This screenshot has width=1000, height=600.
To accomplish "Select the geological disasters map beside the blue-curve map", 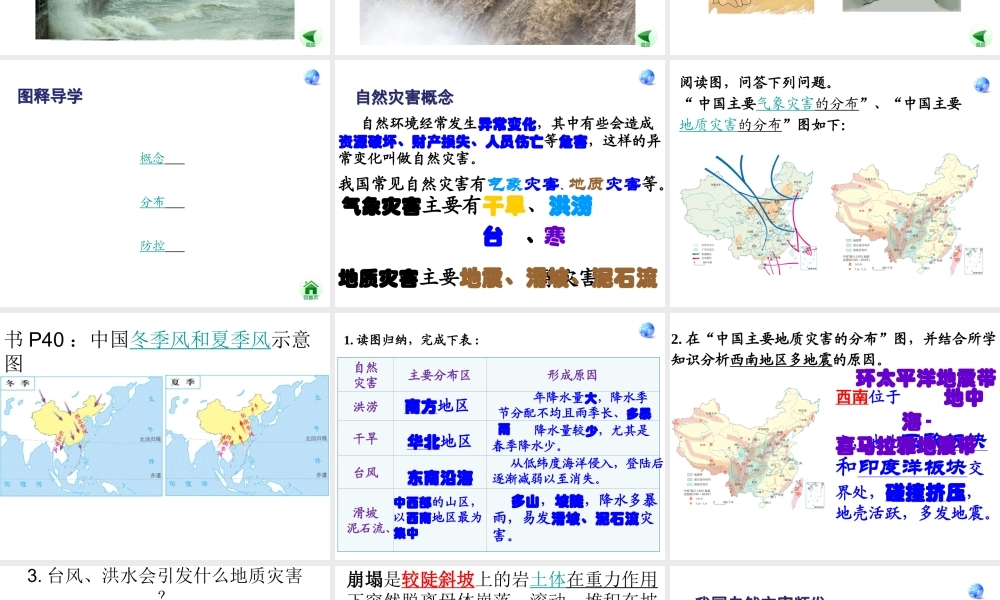I will point(906,214).
